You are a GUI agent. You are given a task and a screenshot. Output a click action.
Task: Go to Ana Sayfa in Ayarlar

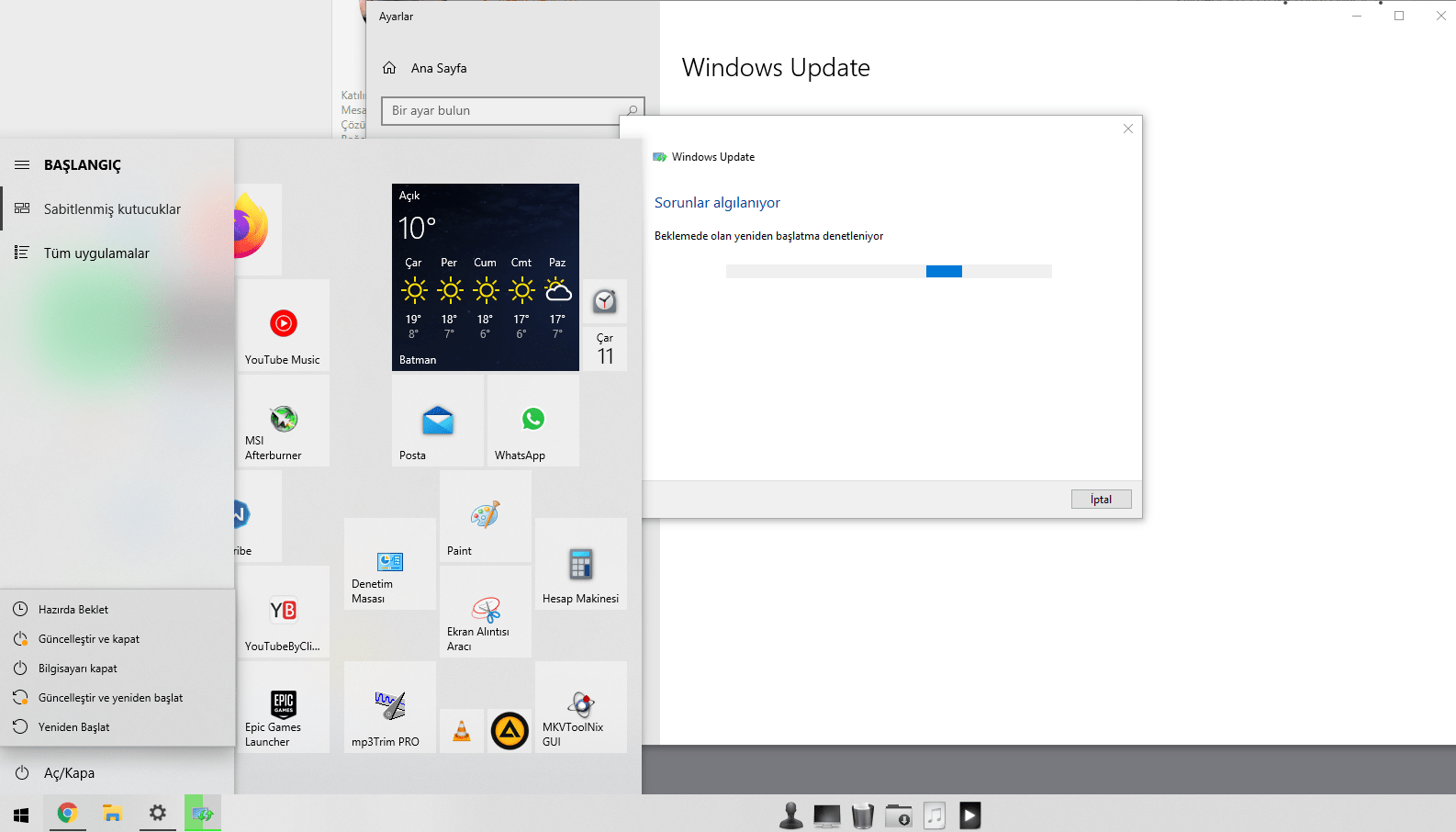coord(424,68)
